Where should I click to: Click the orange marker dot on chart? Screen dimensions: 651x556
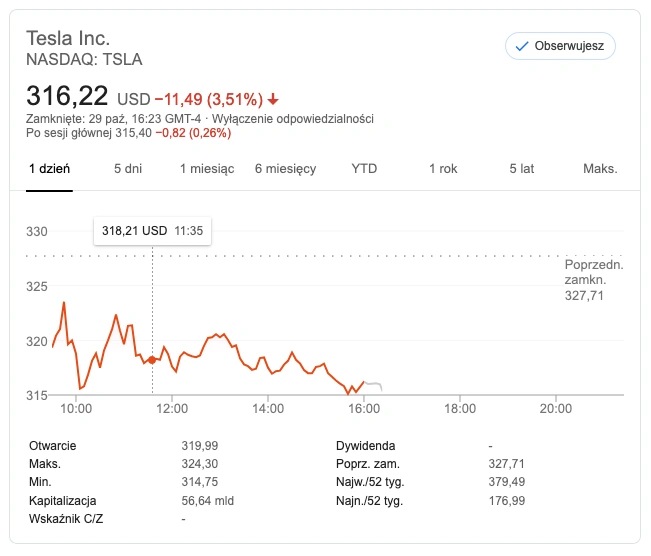[152, 360]
